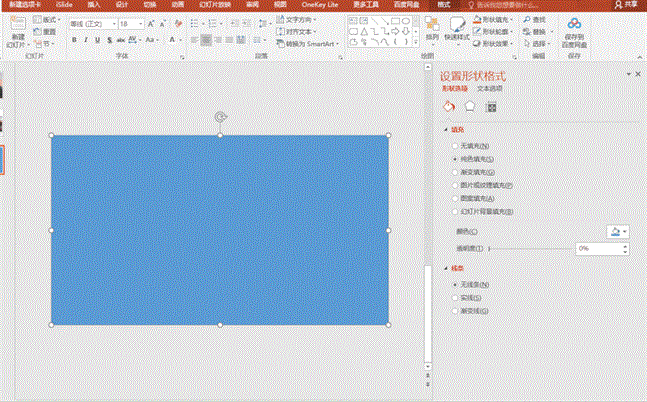This screenshot has width=647, height=402.
Task: Select the No fill (无填充) radio option
Action: 456,146
